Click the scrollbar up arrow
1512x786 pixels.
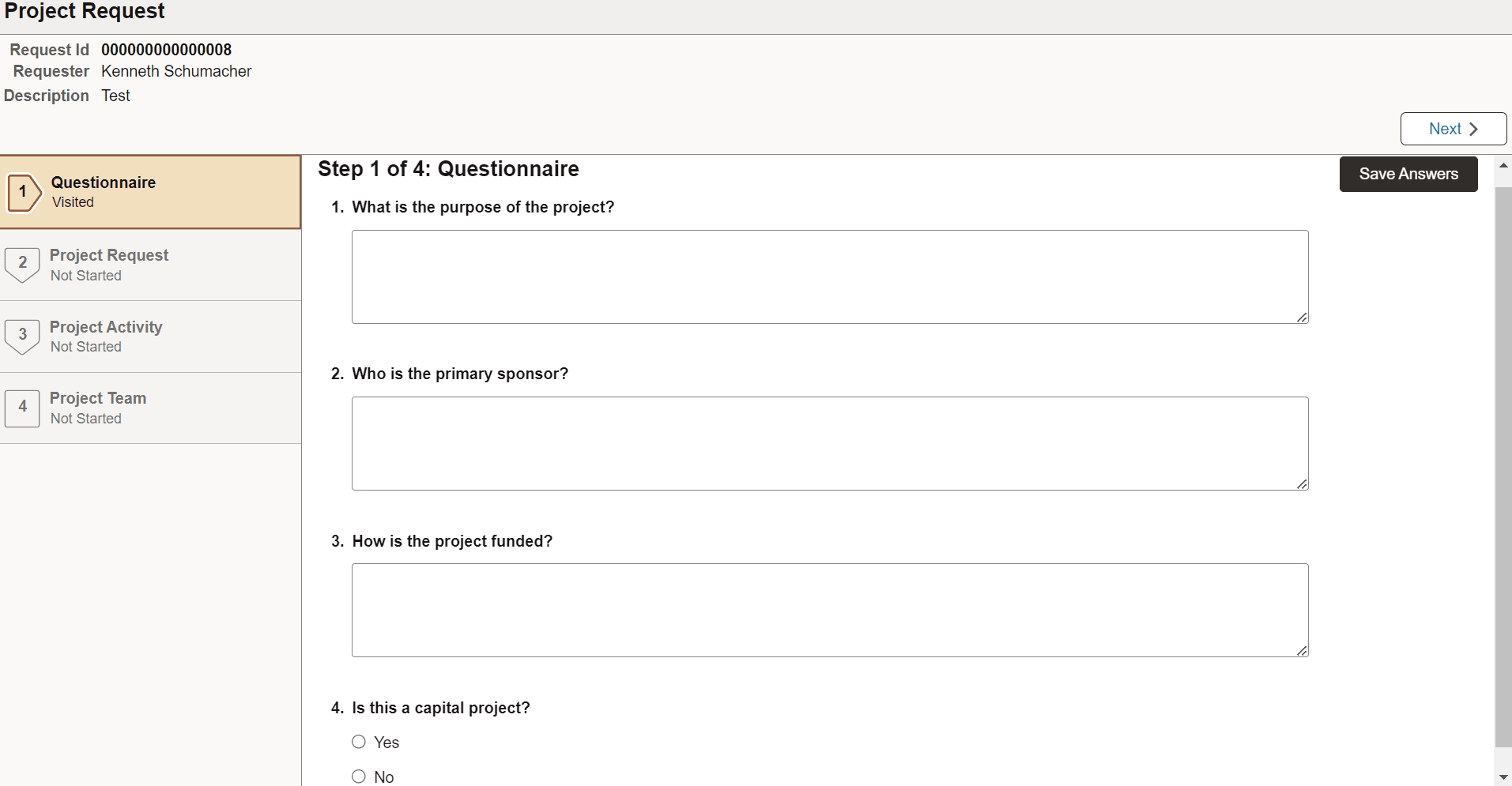1503,165
